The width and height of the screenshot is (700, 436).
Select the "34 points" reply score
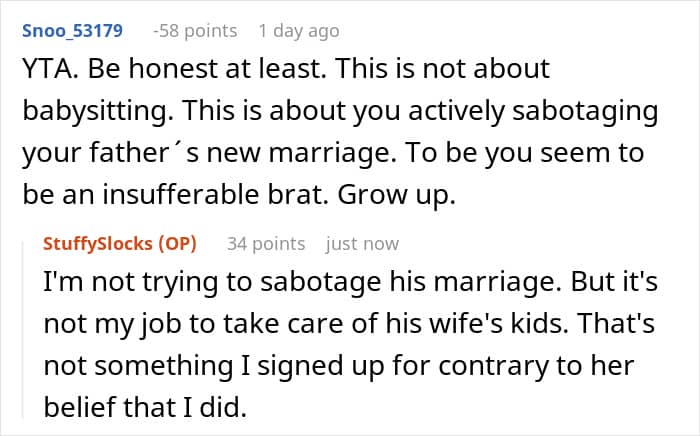266,244
